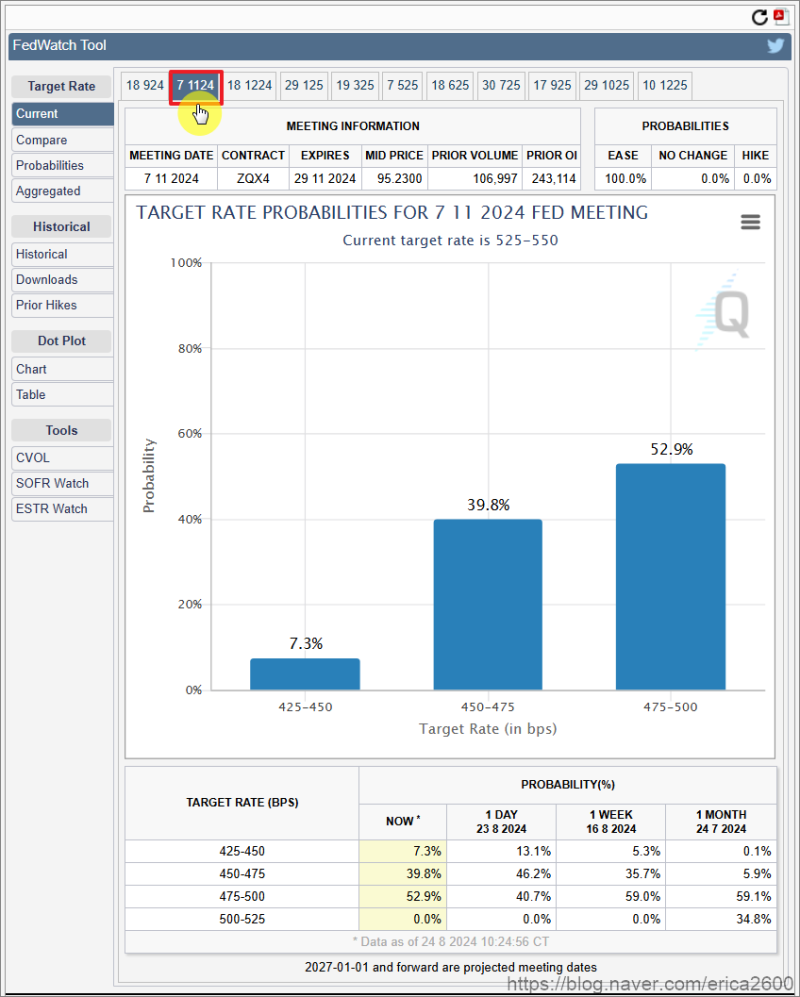800x997 pixels.
Task: Open the Downloads sidebar item
Action: tap(62, 280)
